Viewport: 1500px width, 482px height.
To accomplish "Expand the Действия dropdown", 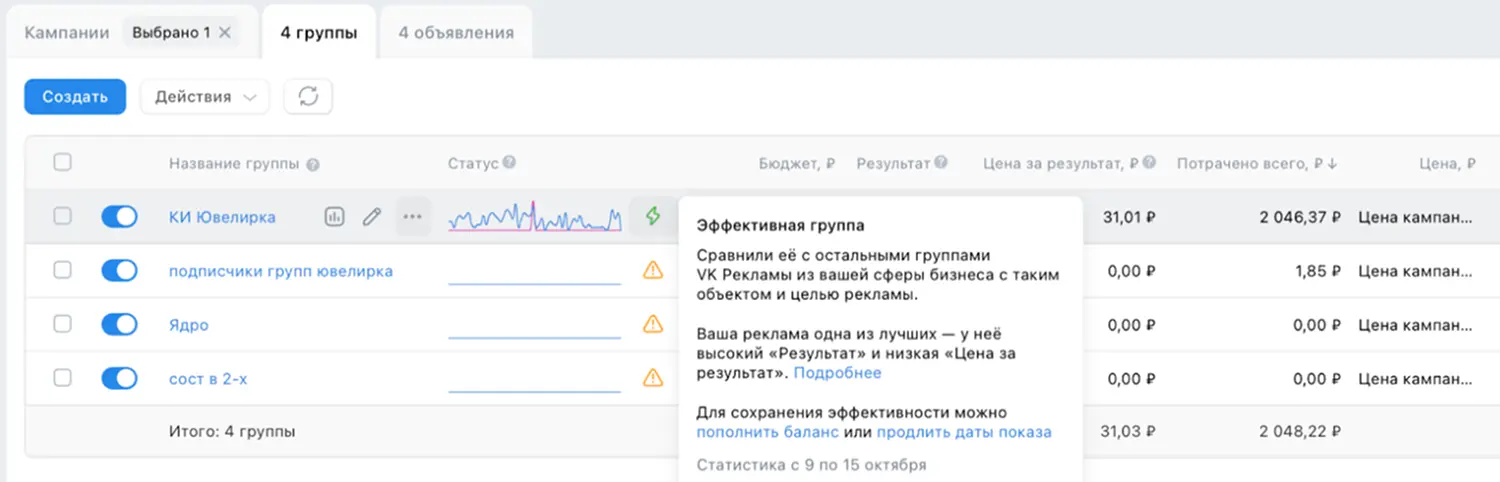I will (205, 97).
